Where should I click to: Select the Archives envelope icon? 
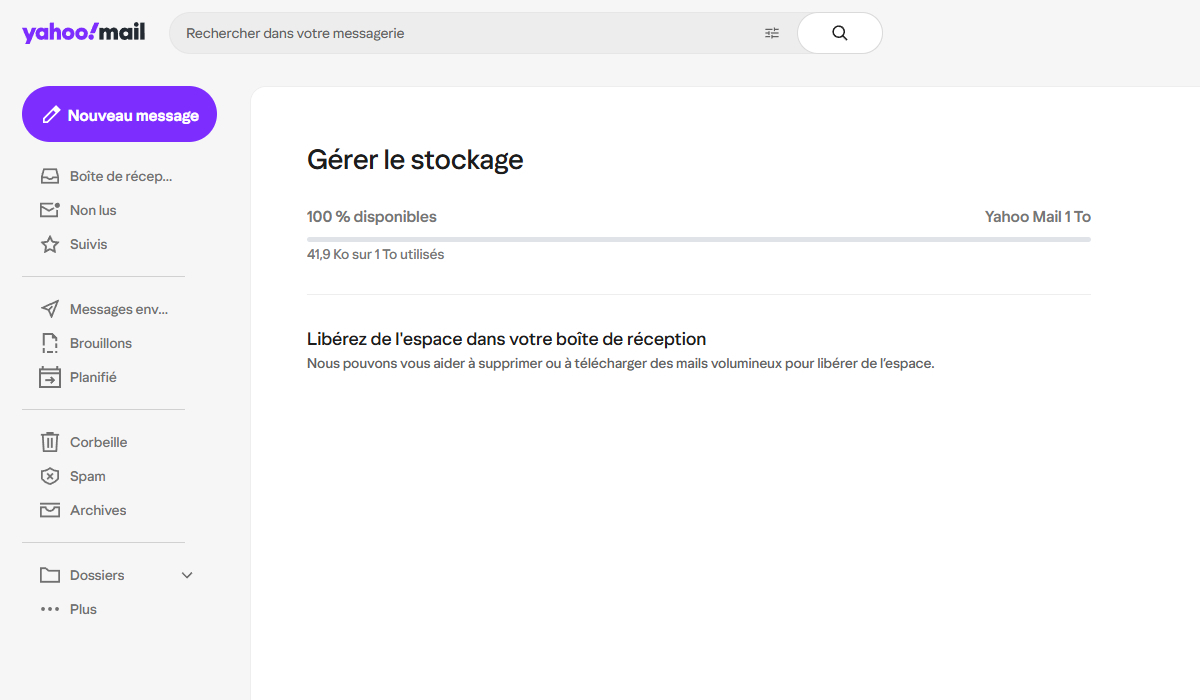click(x=49, y=509)
